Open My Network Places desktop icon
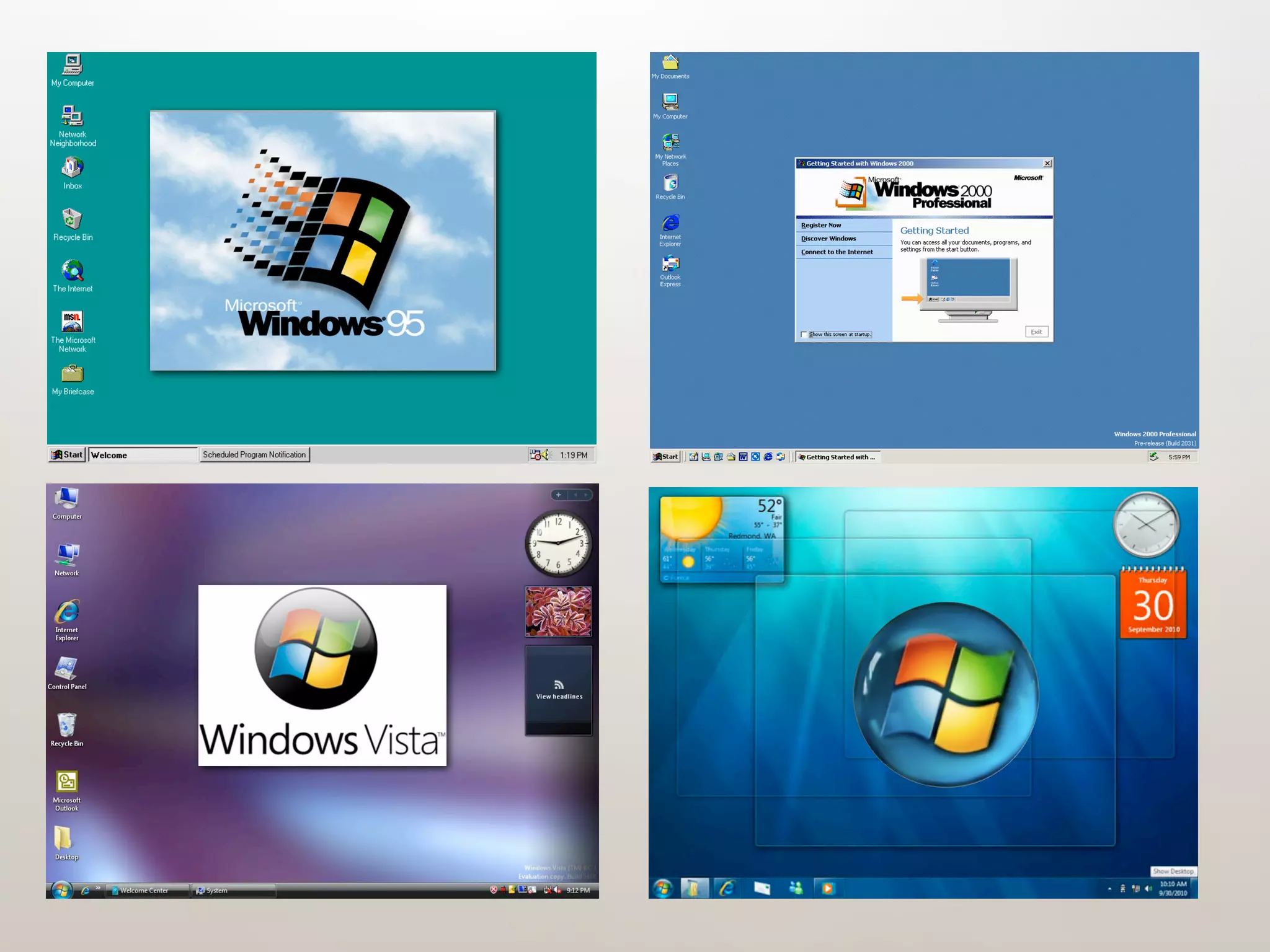The image size is (1270, 952). (x=670, y=143)
